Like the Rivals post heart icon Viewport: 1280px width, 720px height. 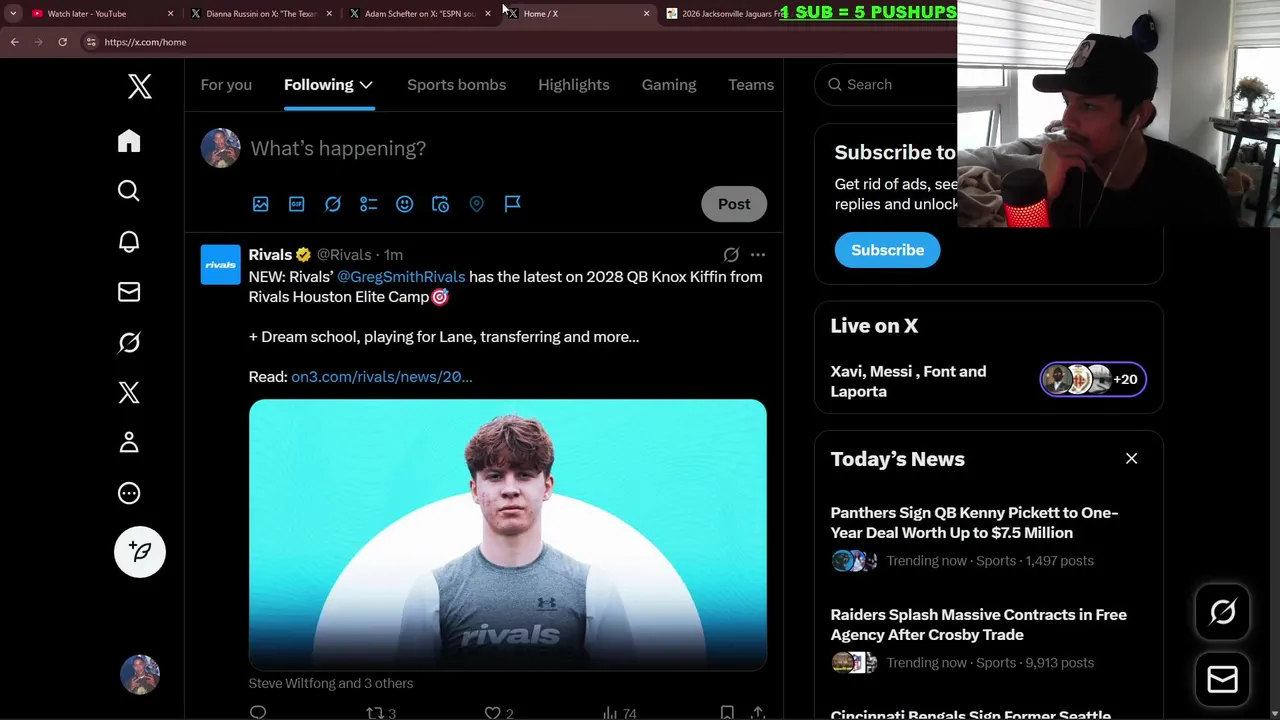(x=493, y=713)
